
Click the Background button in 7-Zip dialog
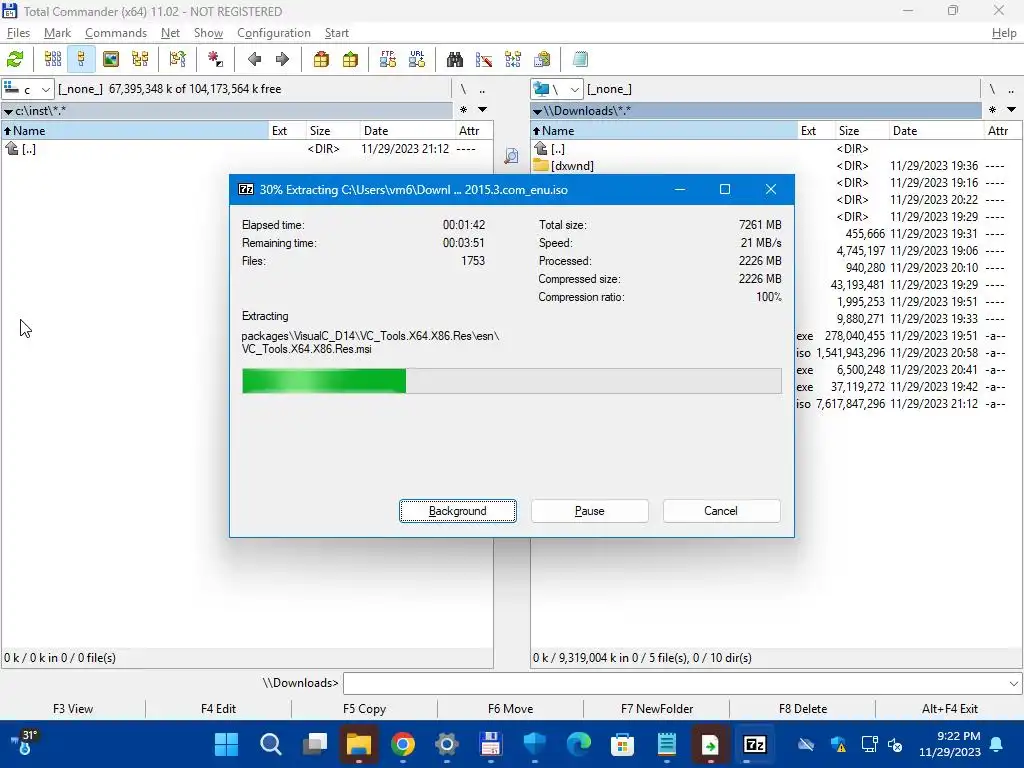(x=458, y=511)
